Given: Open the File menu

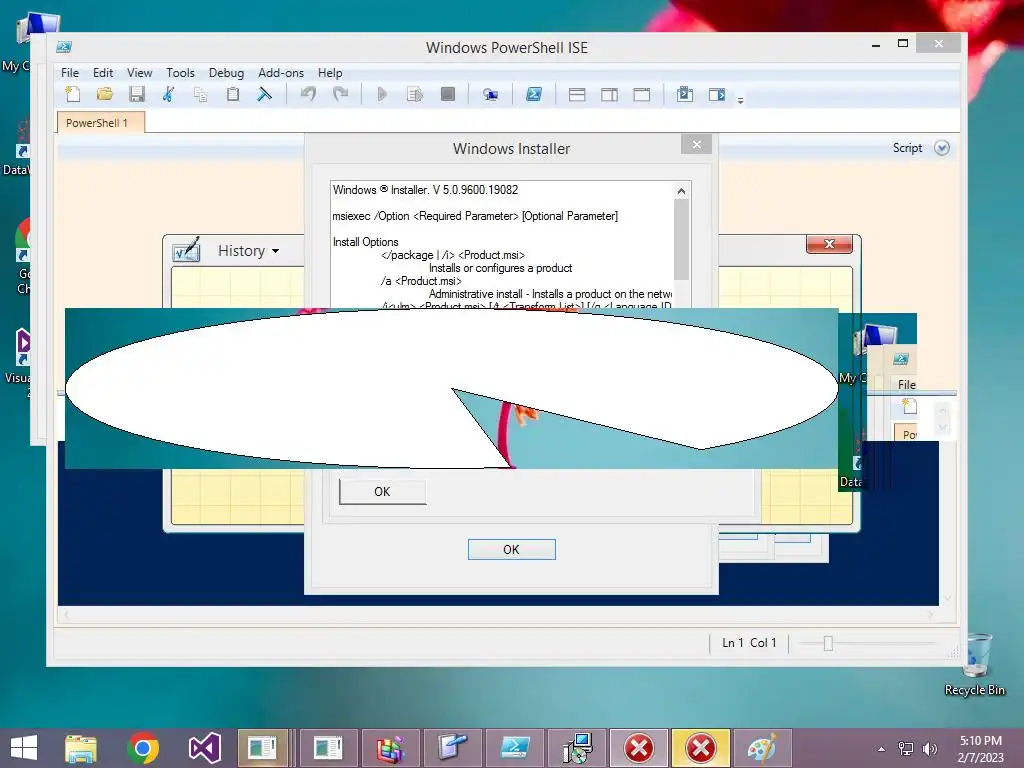Looking at the screenshot, I should (x=70, y=73).
